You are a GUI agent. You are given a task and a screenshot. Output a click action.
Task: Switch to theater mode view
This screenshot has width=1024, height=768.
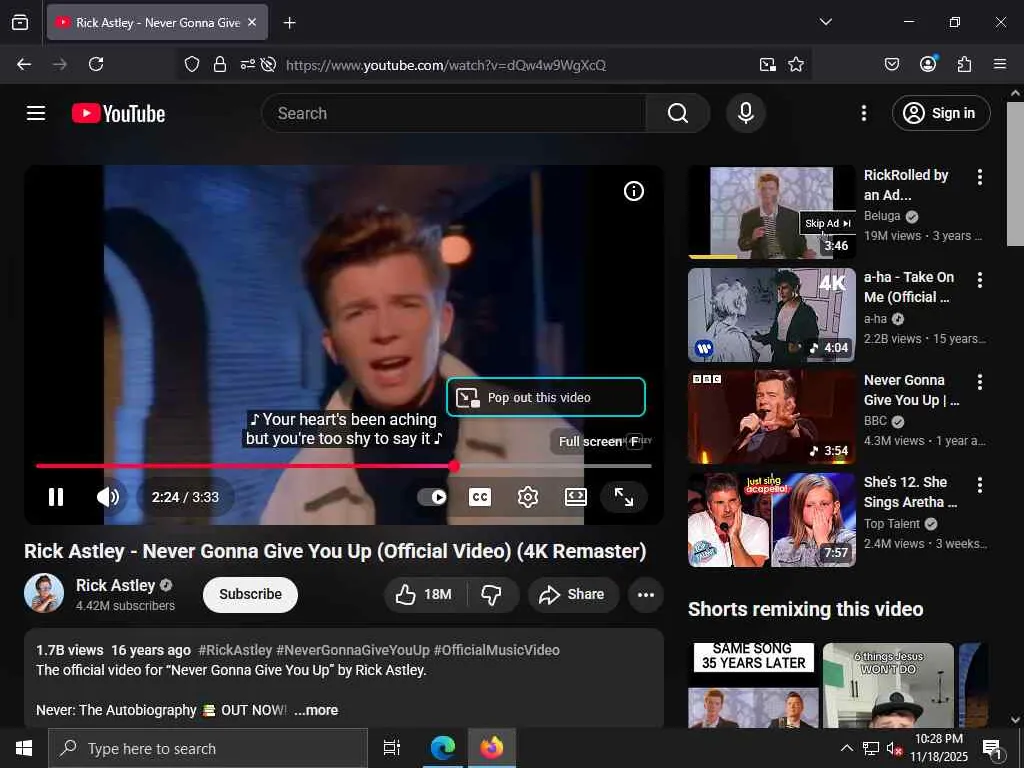[576, 497]
